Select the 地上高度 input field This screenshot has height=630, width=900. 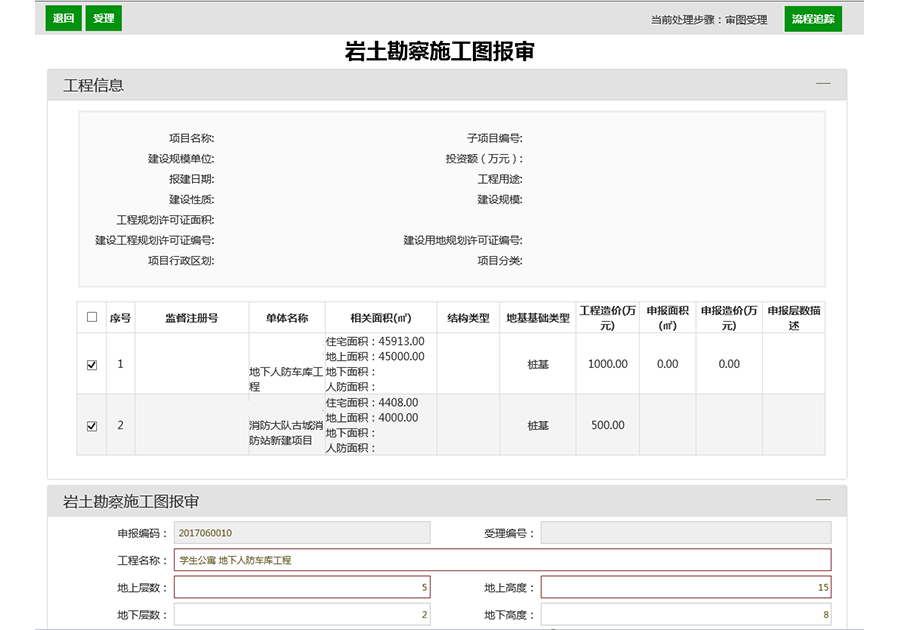click(x=686, y=587)
